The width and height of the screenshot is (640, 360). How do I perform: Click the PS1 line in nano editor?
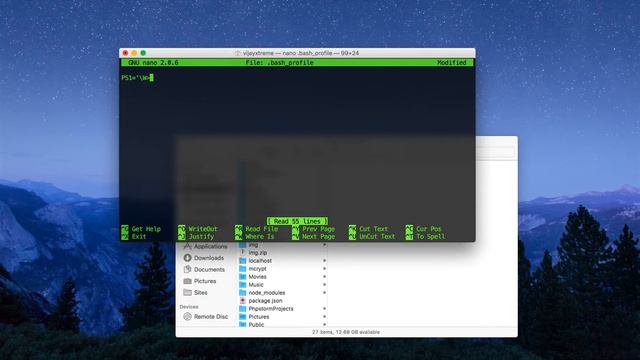click(137, 78)
